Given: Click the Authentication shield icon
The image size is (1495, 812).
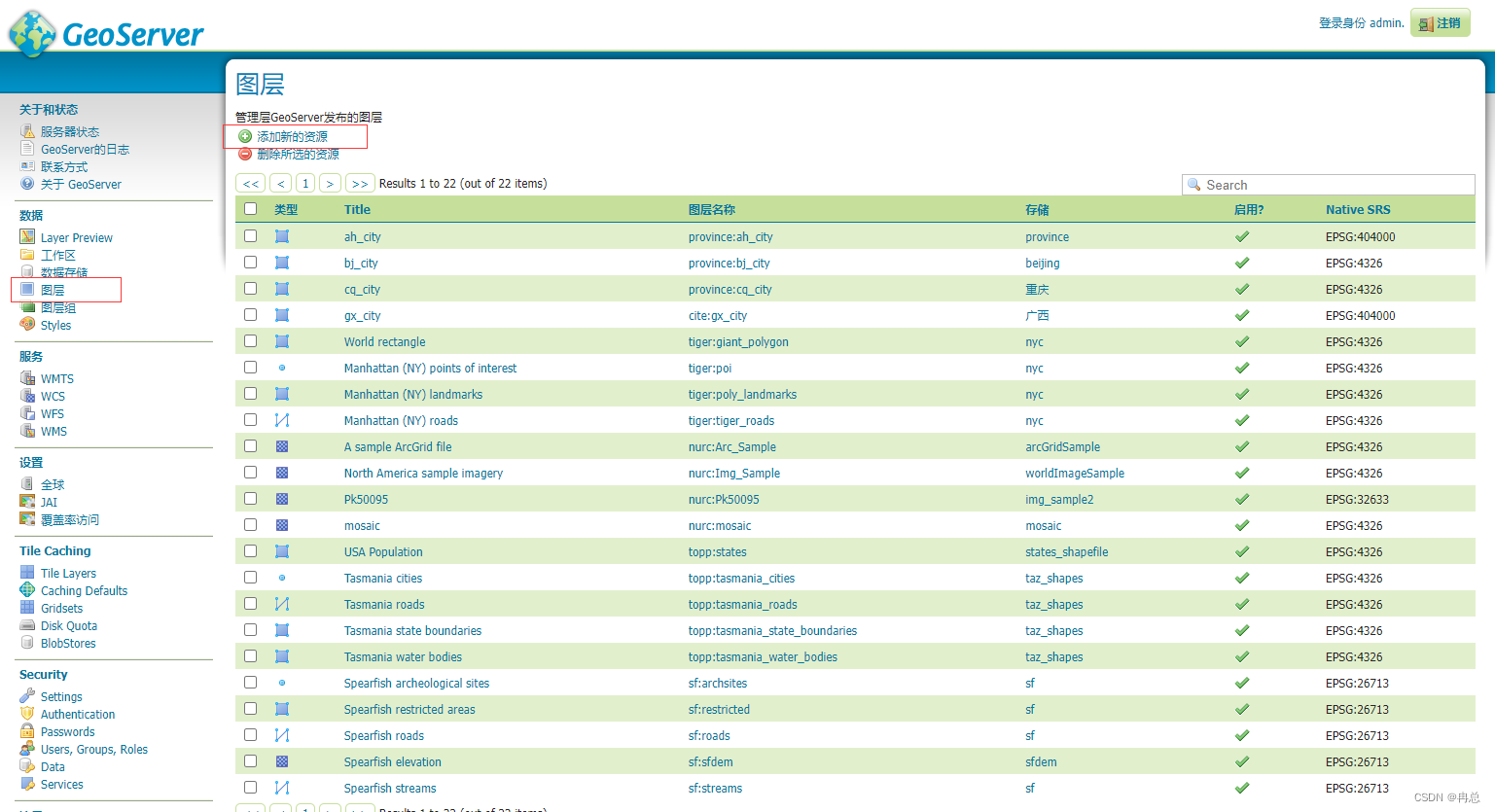Looking at the screenshot, I should tap(27, 714).
